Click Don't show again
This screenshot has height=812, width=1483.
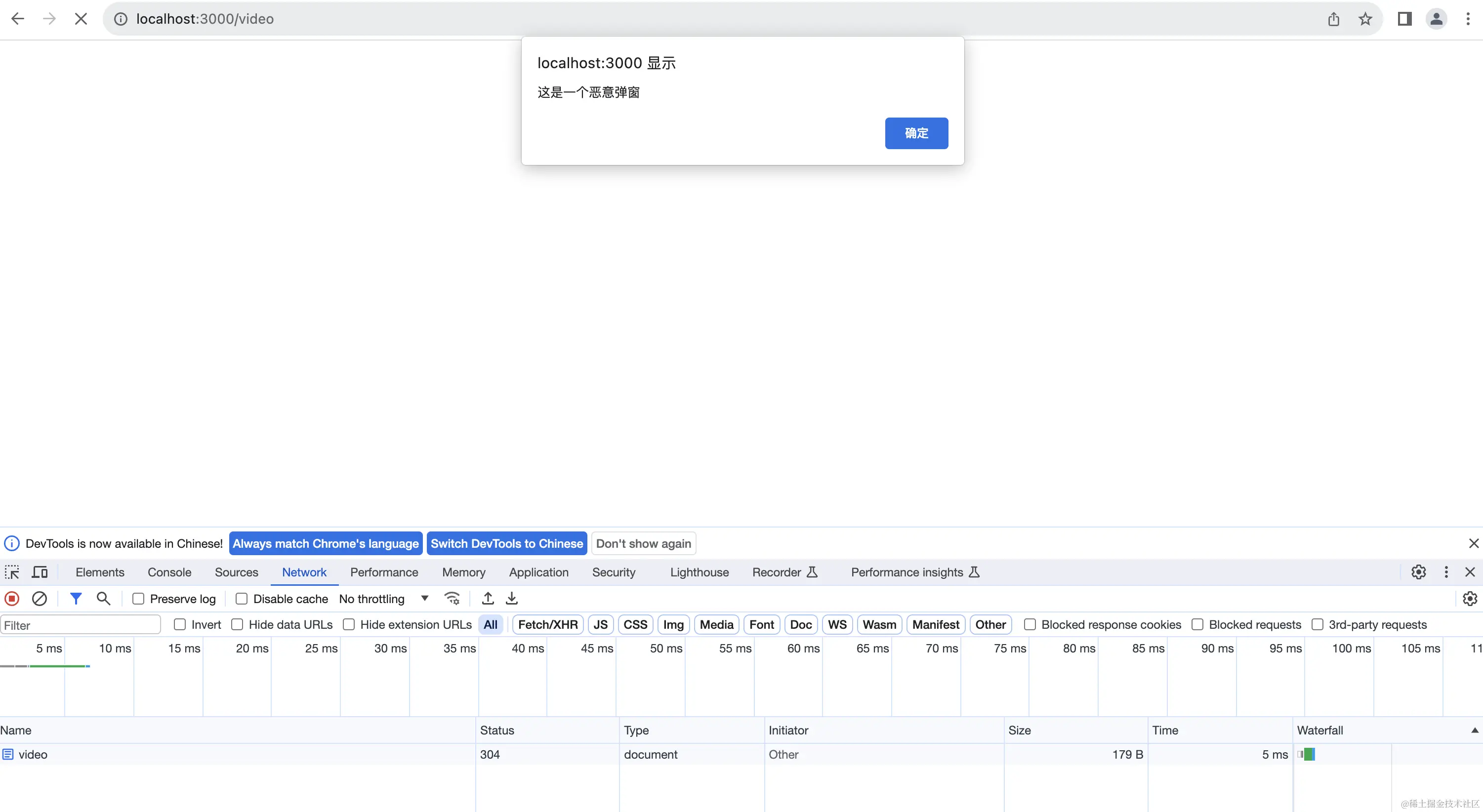[644, 543]
